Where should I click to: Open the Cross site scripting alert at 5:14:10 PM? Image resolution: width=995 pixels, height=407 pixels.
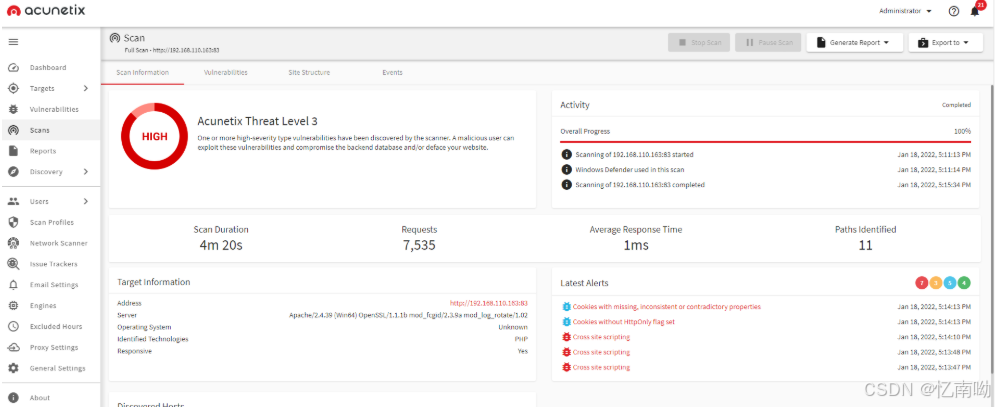602,337
